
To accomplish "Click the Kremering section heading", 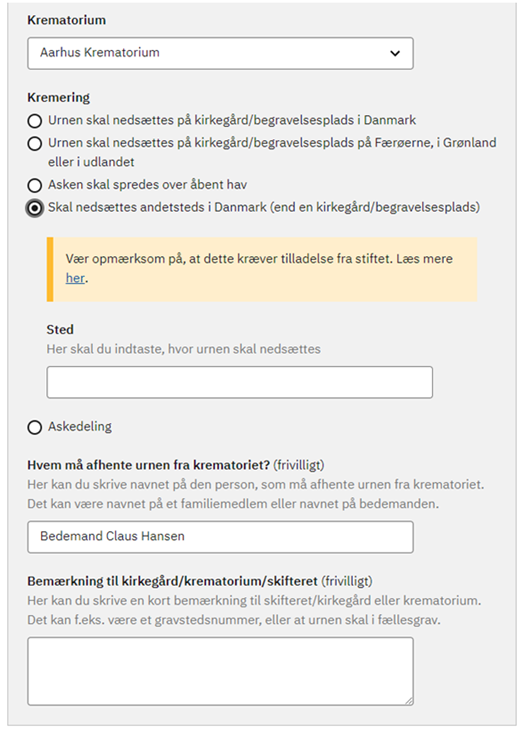I will click(58, 98).
